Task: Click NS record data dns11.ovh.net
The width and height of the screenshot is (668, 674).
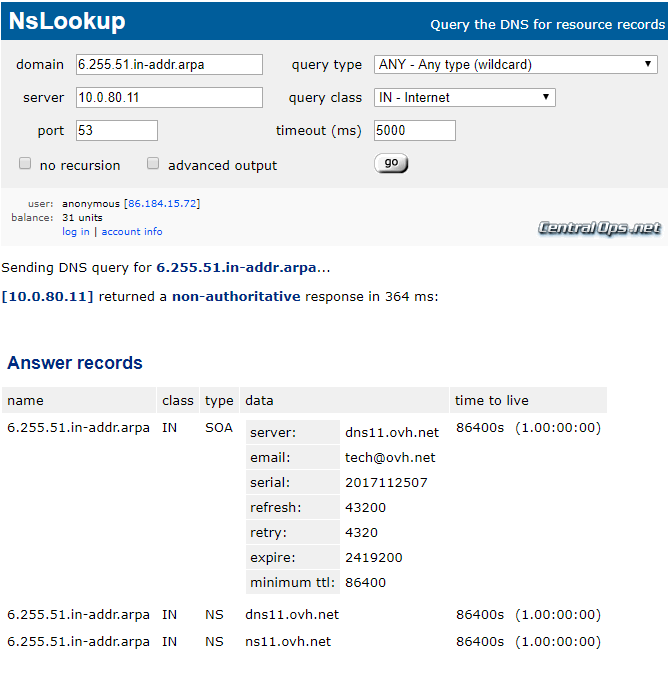Action: point(292,615)
